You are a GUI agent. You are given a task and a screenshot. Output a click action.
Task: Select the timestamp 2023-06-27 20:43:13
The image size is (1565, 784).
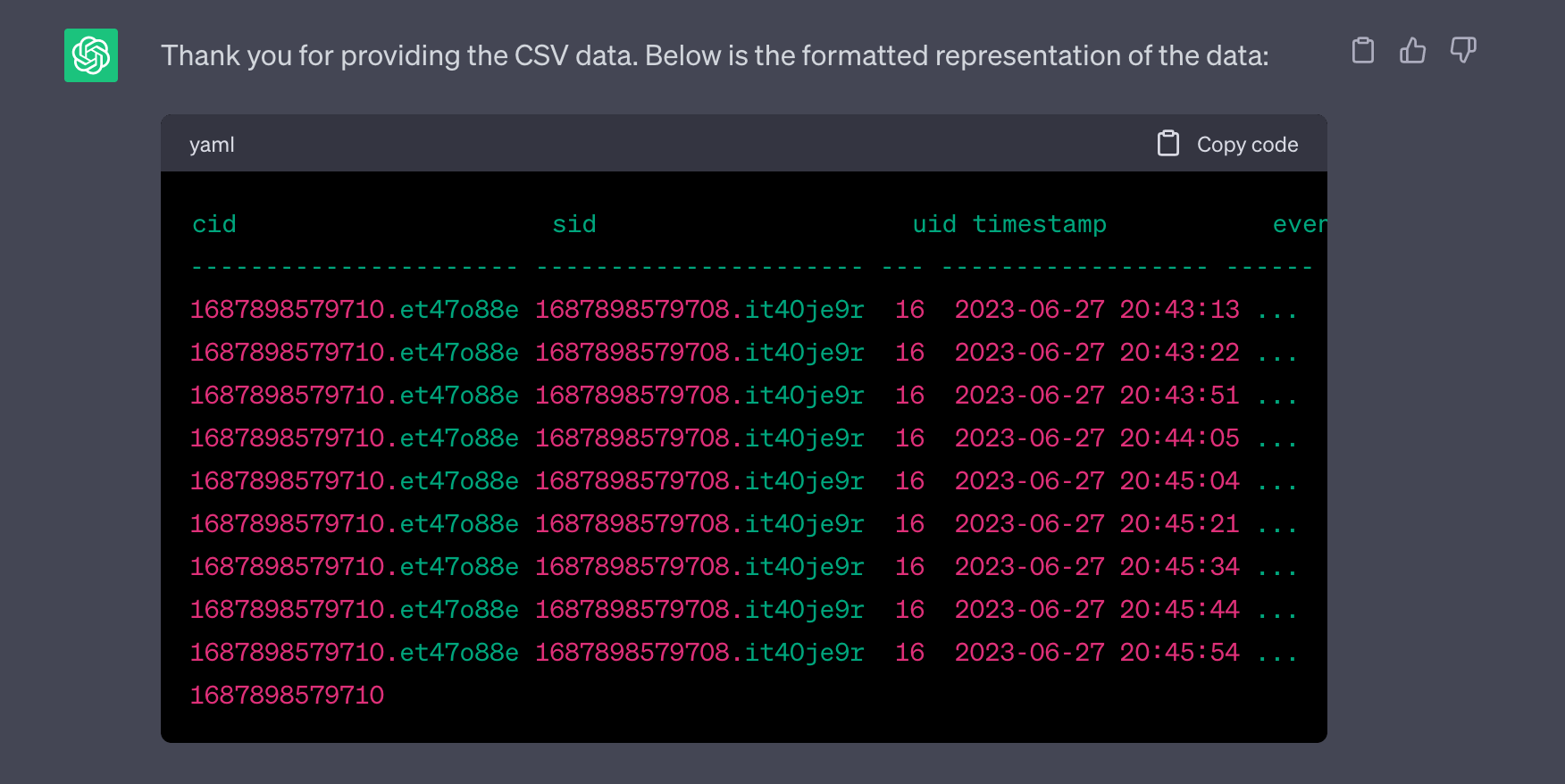click(x=1097, y=309)
